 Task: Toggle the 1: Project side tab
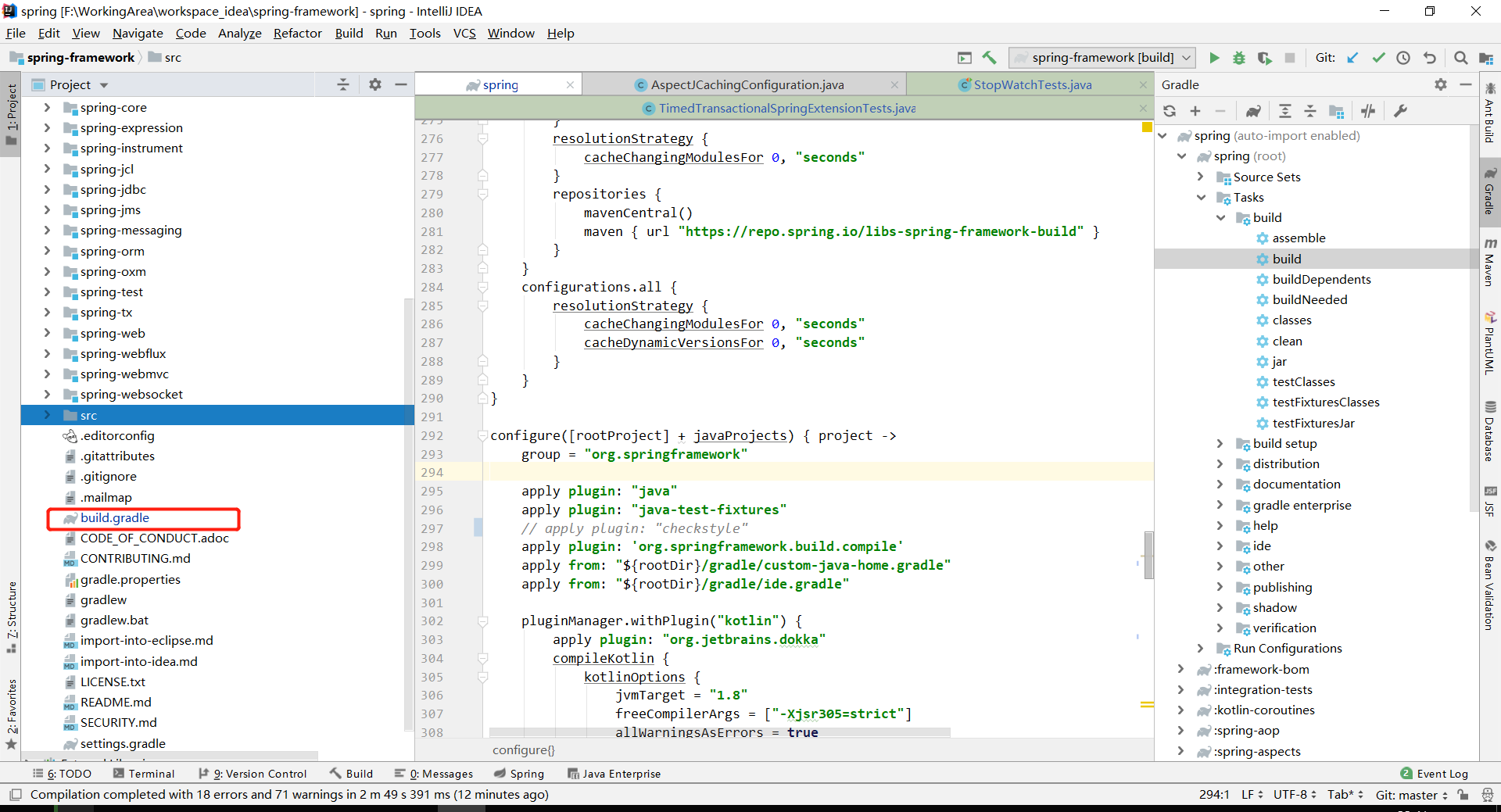click(11, 115)
